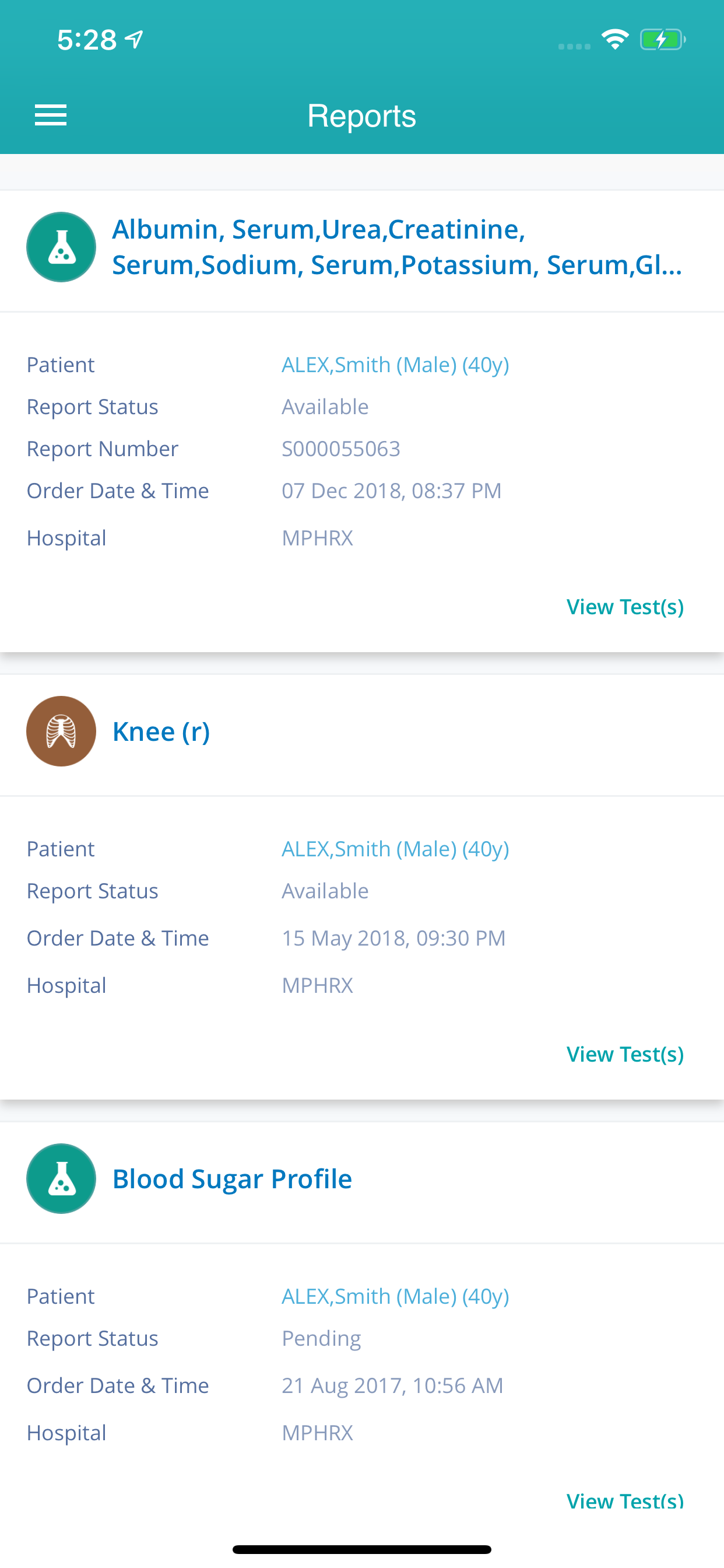Tap the home indicator bar at bottom
This screenshot has height=1568, width=724.
click(x=362, y=1549)
